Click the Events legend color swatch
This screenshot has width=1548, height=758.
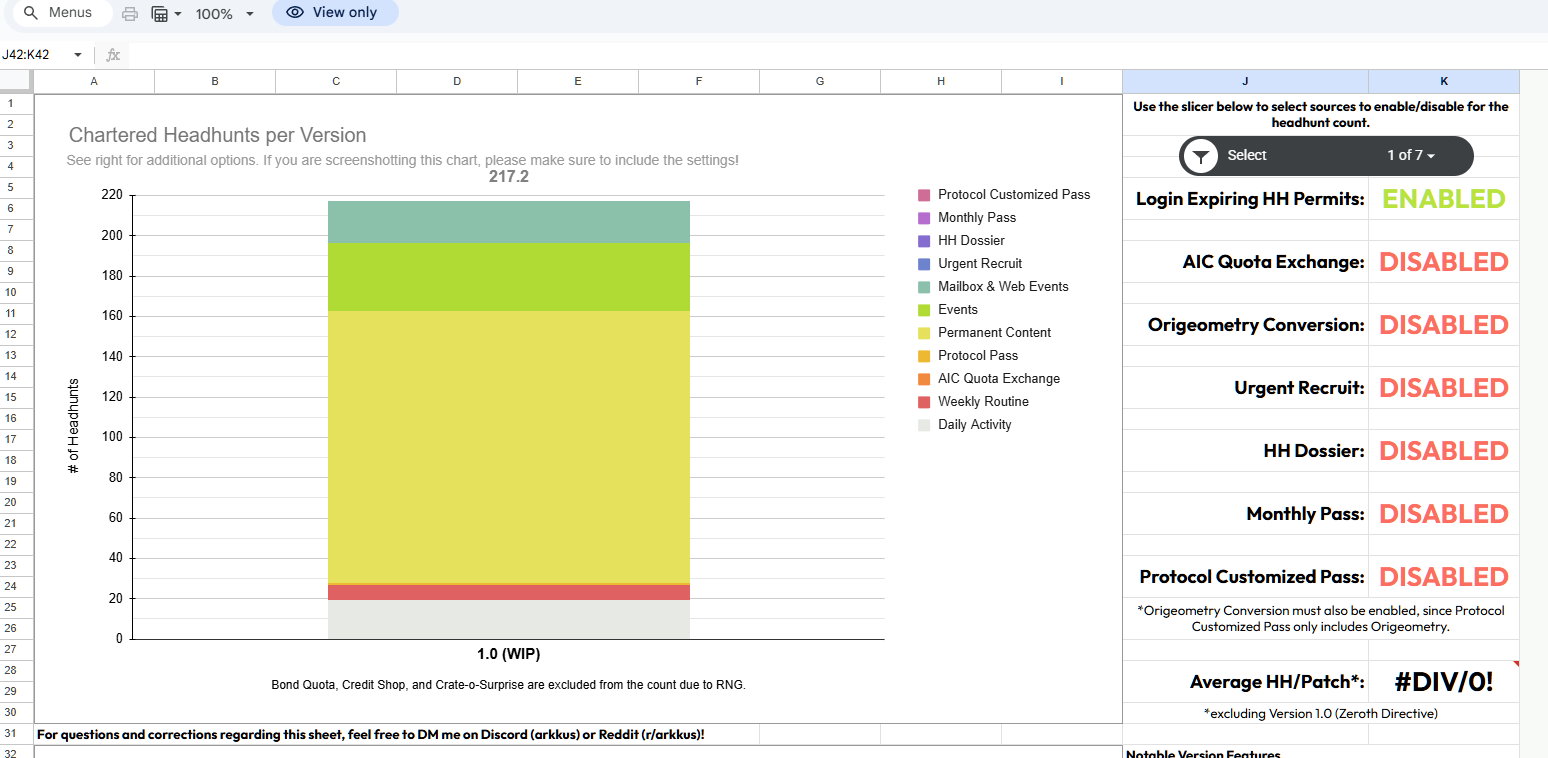coord(924,310)
